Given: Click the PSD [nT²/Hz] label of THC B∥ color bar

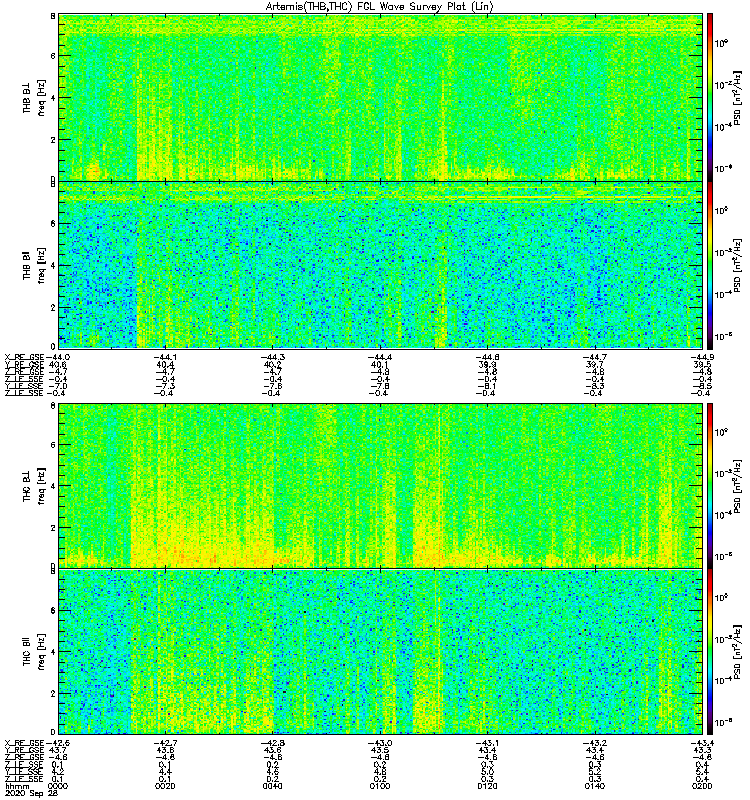Looking at the screenshot, I should pyautogui.click(x=737, y=652).
